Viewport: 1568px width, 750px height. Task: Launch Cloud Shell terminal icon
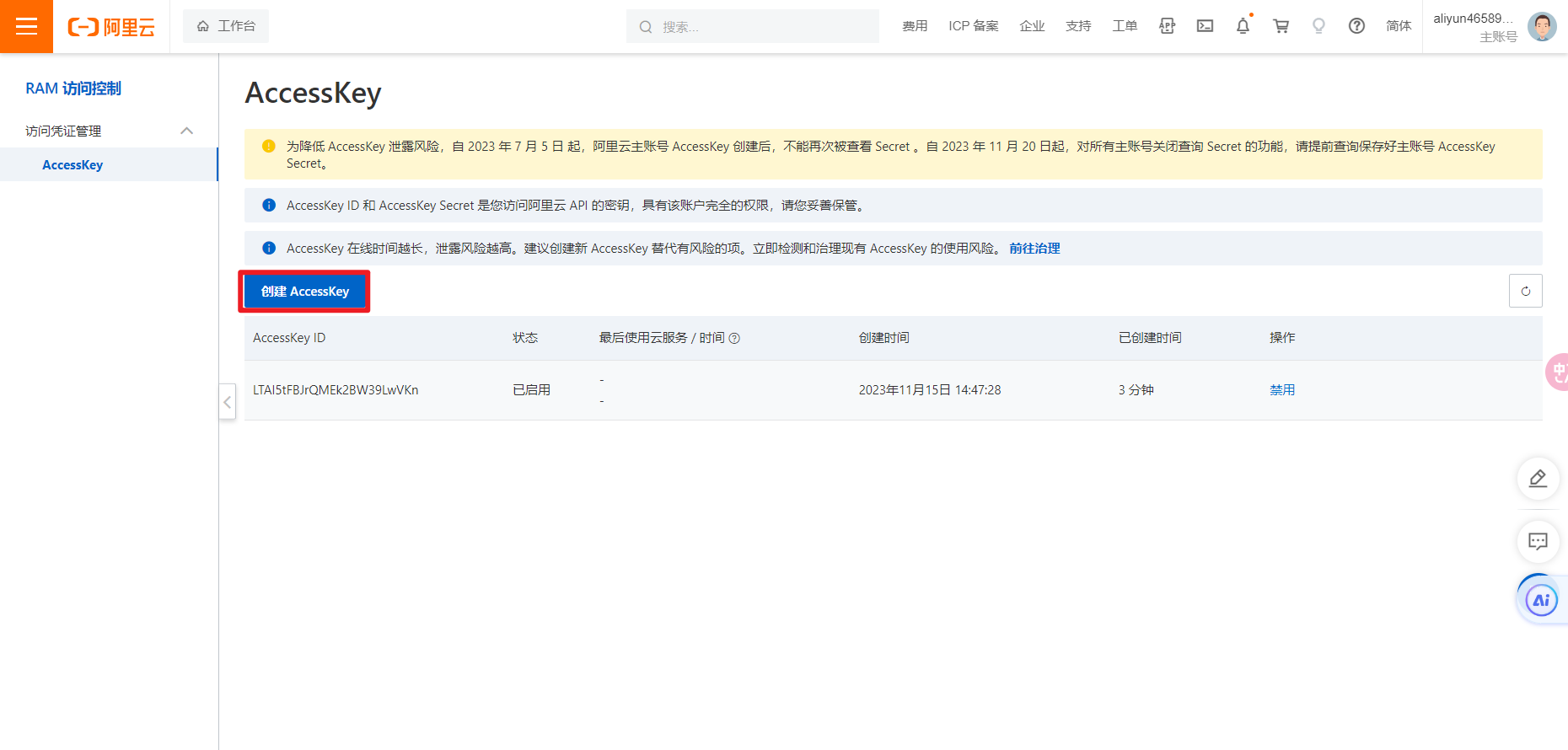1205,26
